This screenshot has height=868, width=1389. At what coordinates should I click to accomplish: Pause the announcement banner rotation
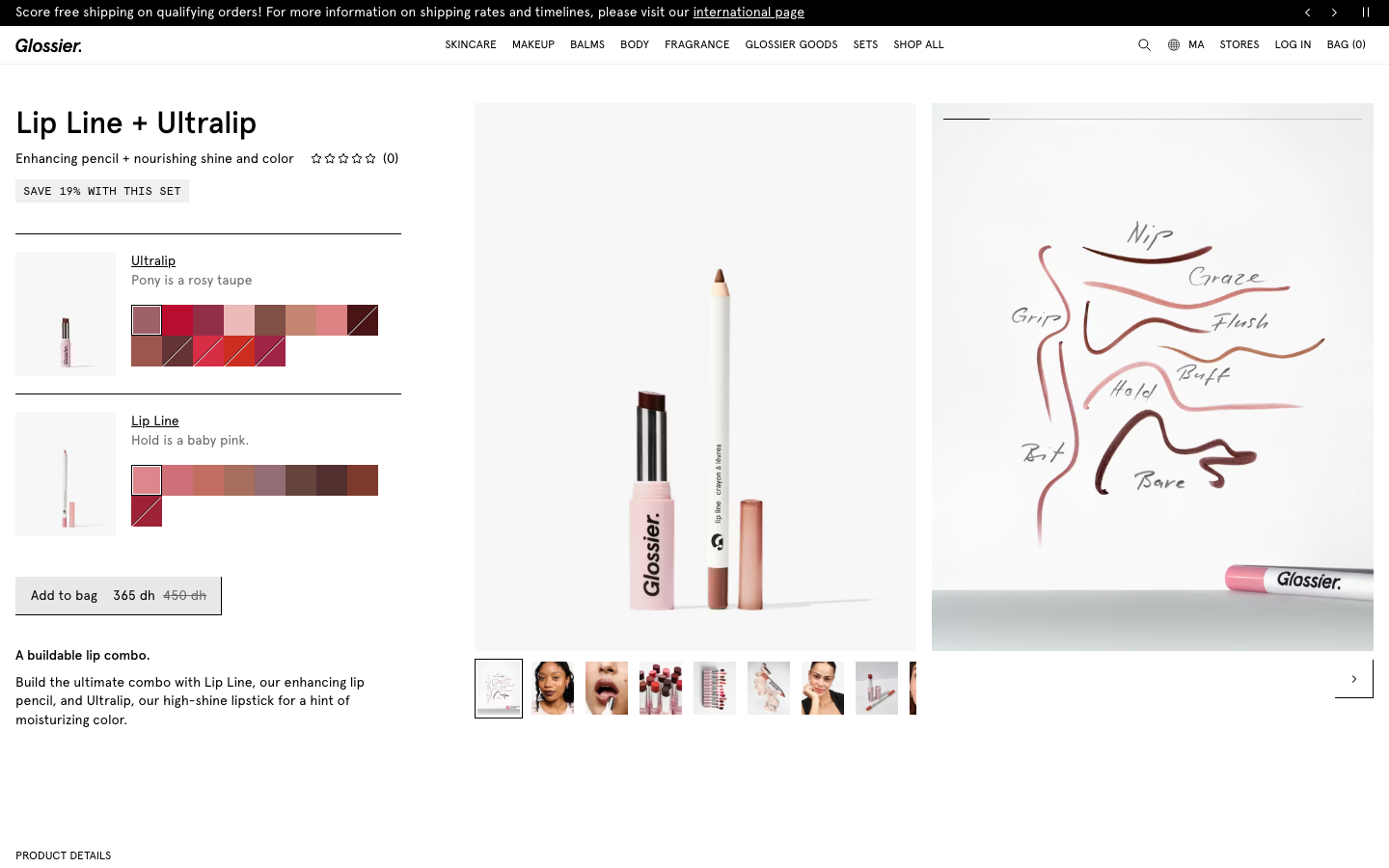click(x=1366, y=13)
